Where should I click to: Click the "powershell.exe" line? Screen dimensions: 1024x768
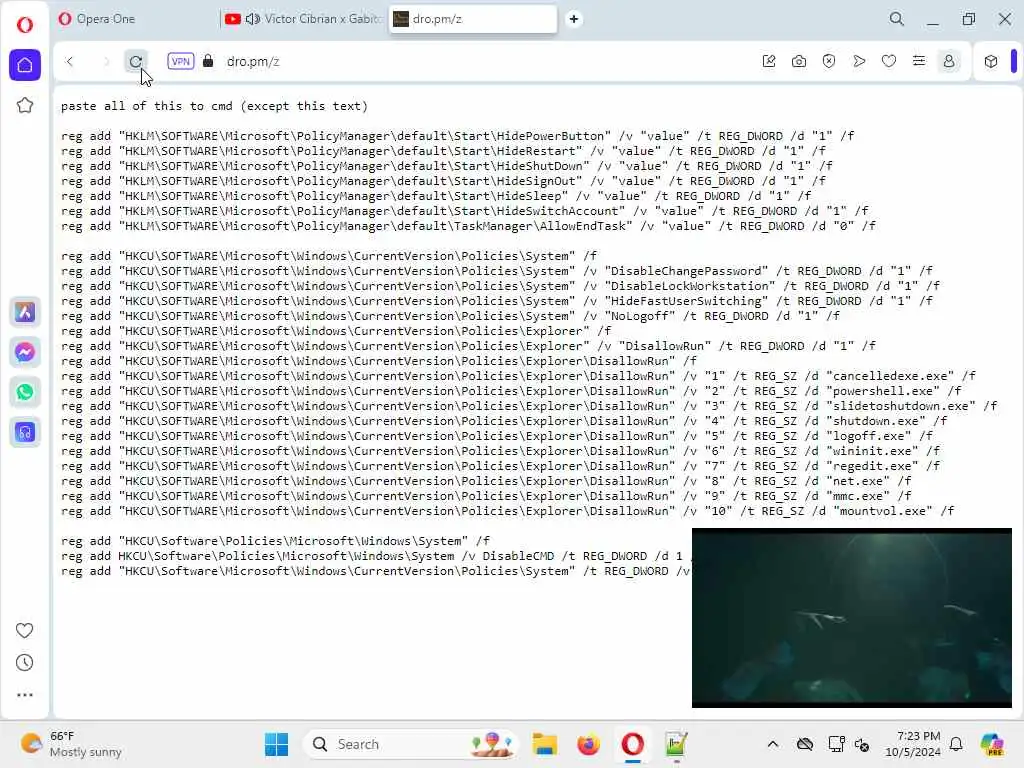(x=511, y=391)
